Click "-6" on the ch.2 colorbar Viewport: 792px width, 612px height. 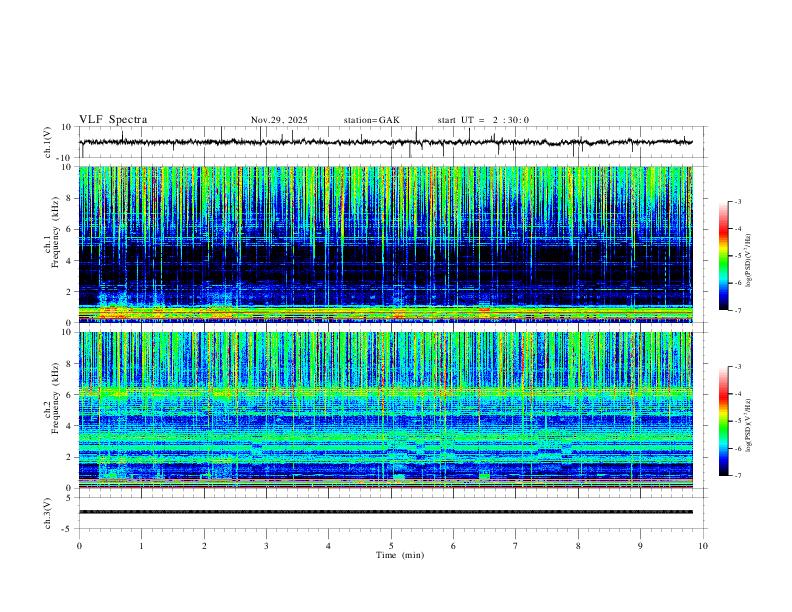(737, 448)
